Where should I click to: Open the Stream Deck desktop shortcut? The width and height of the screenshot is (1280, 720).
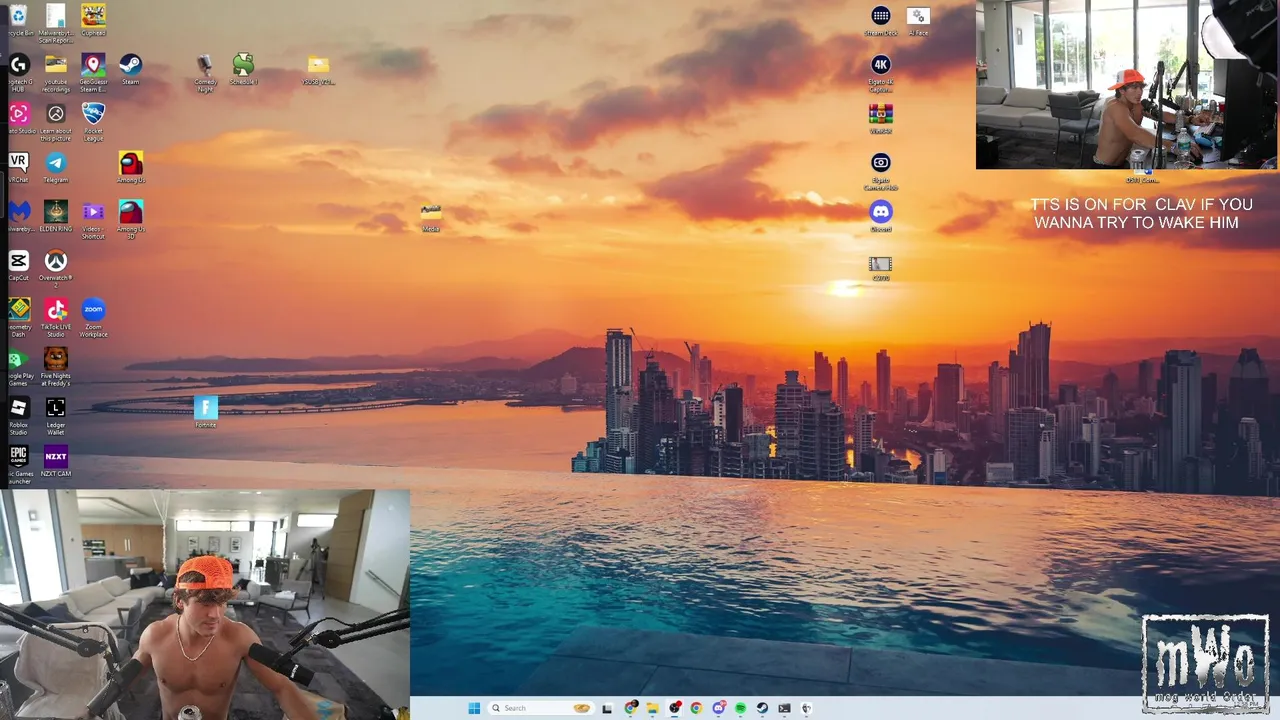click(x=880, y=21)
